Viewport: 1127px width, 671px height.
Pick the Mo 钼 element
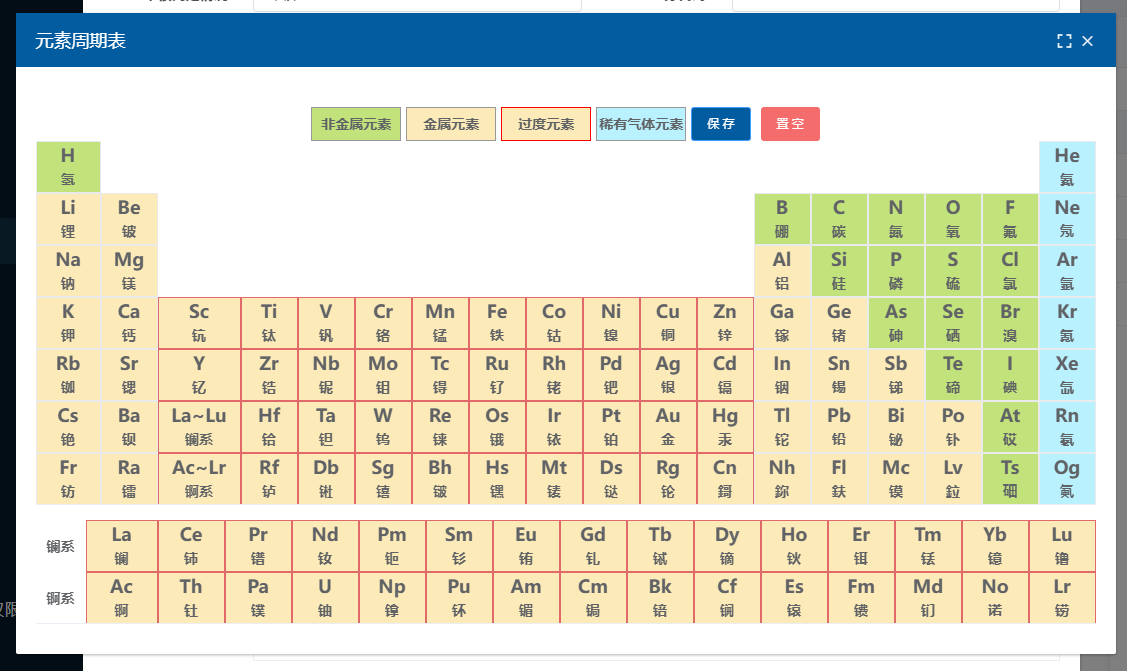tap(382, 375)
